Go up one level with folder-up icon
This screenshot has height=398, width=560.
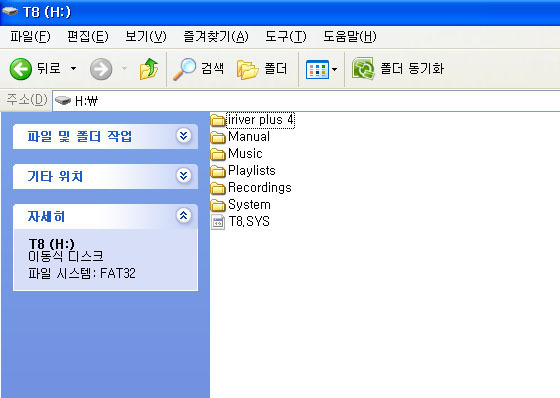pos(149,69)
